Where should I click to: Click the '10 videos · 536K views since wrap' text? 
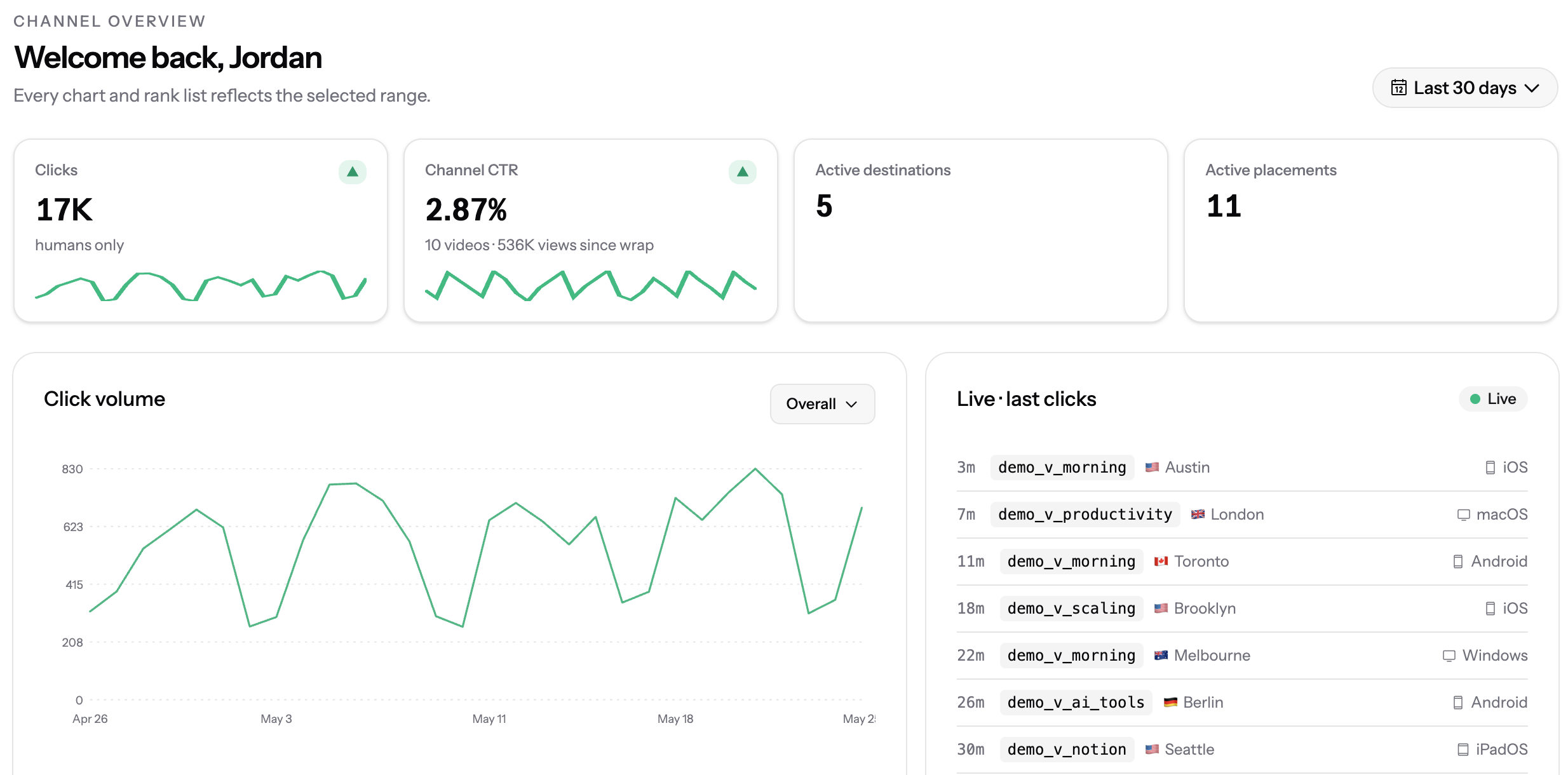tap(539, 245)
